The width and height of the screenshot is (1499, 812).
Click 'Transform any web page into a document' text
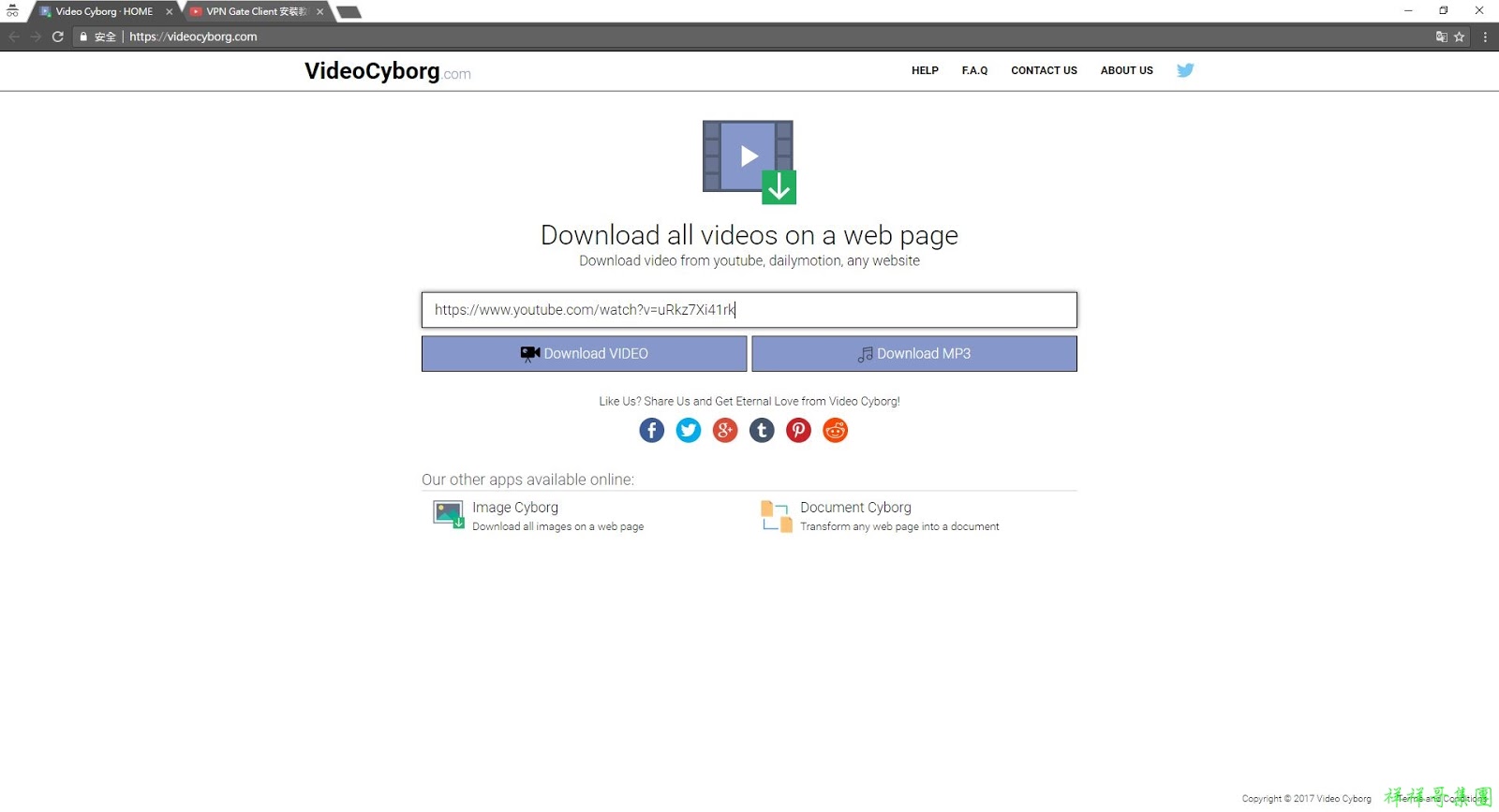[899, 527]
